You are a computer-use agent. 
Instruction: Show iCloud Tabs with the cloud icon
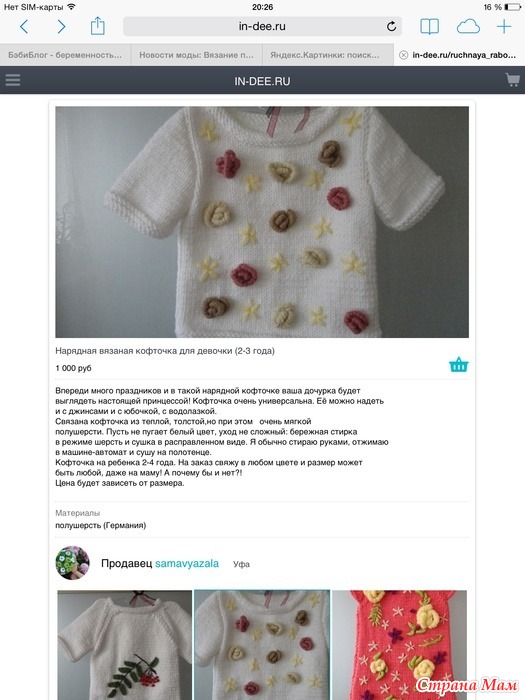pos(468,27)
